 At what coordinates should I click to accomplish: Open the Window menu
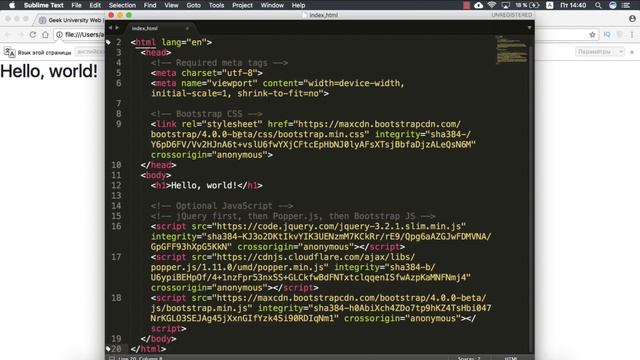tap(272, 5)
